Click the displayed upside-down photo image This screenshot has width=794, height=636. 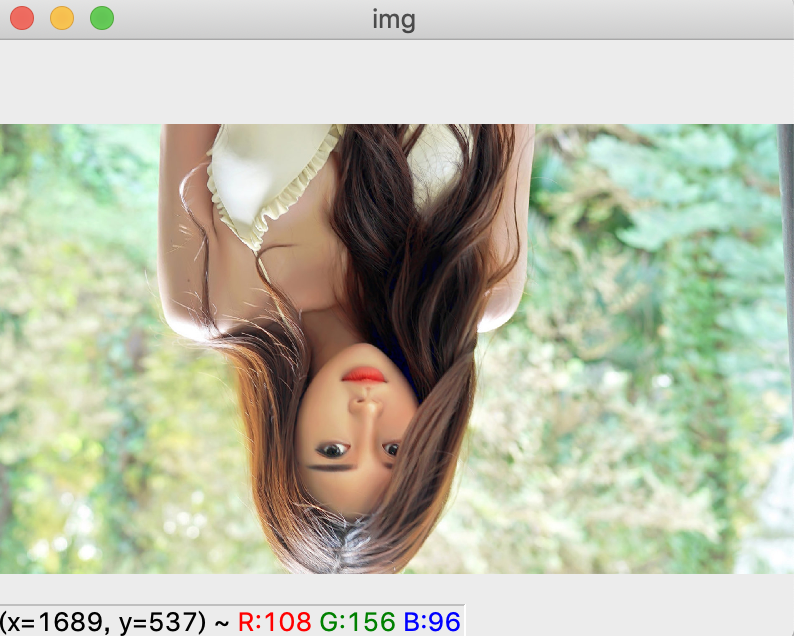397,349
